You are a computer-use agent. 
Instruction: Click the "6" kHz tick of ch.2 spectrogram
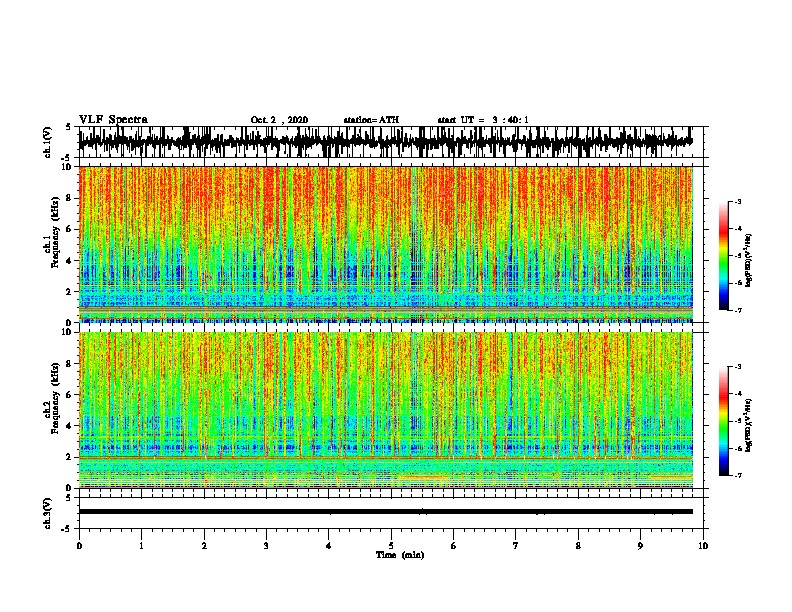[69, 395]
